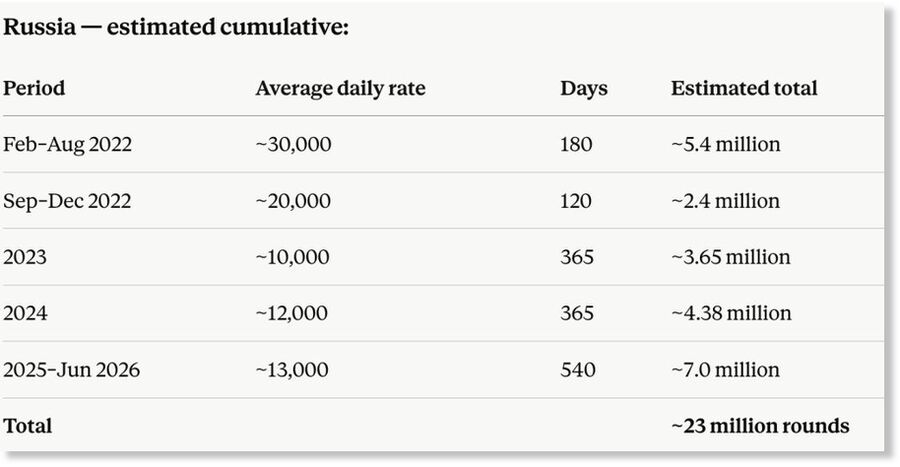This screenshot has width=900, height=467.
Task: Click the 'Average daily rate' column header
Action: point(340,88)
